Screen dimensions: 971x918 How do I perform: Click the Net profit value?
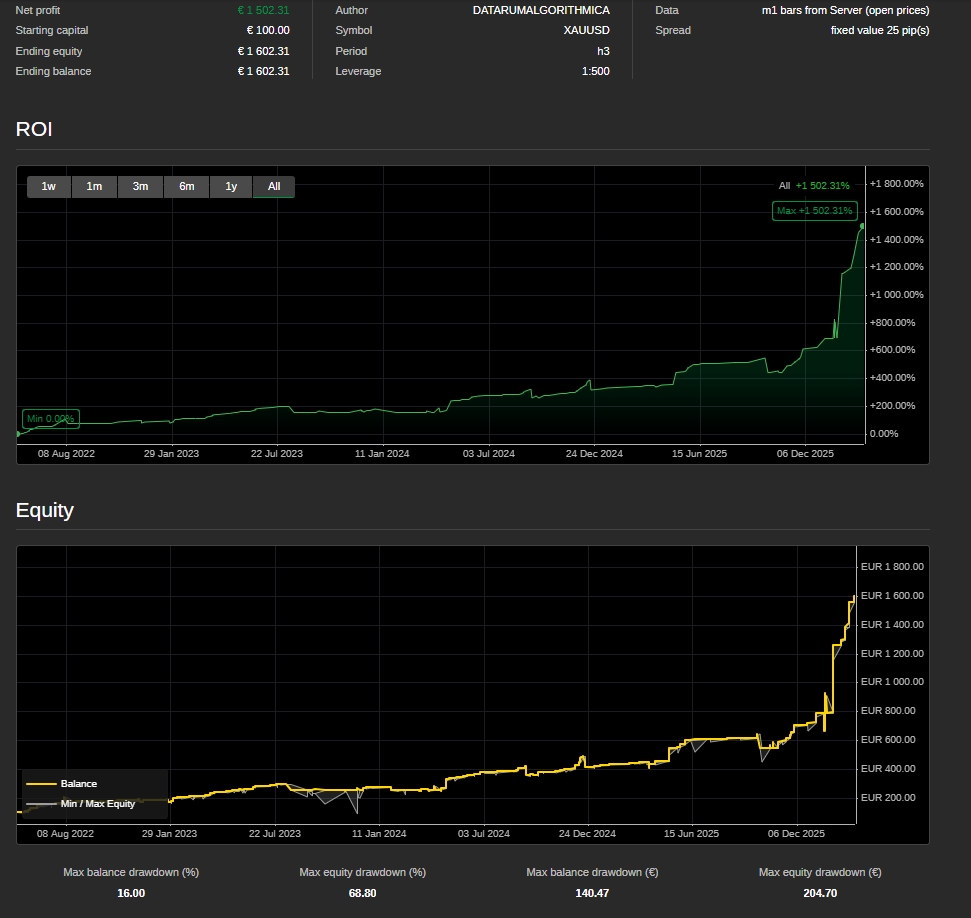(x=264, y=10)
